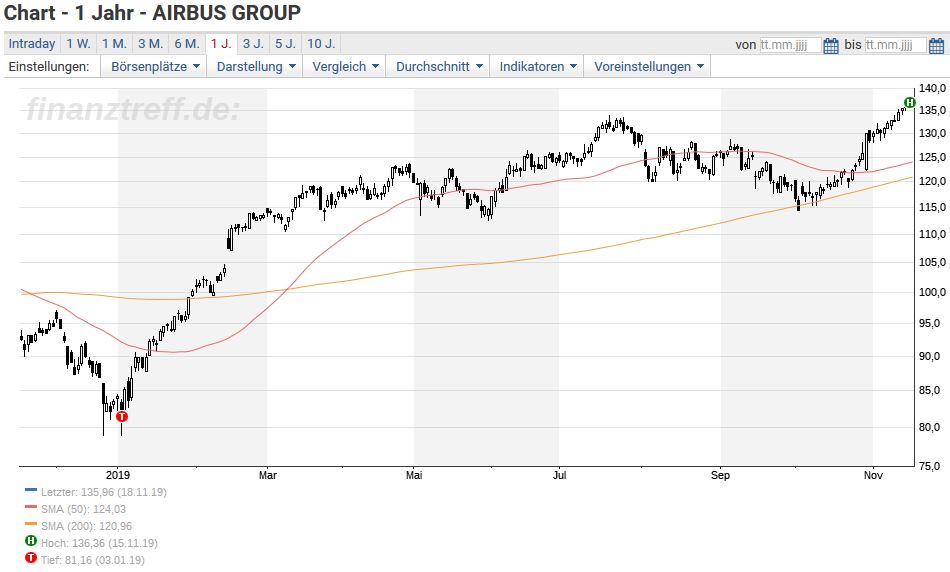The height and width of the screenshot is (572, 950).
Task: Click 'SMA (50): 124,03' legend text
Action: (x=84, y=509)
